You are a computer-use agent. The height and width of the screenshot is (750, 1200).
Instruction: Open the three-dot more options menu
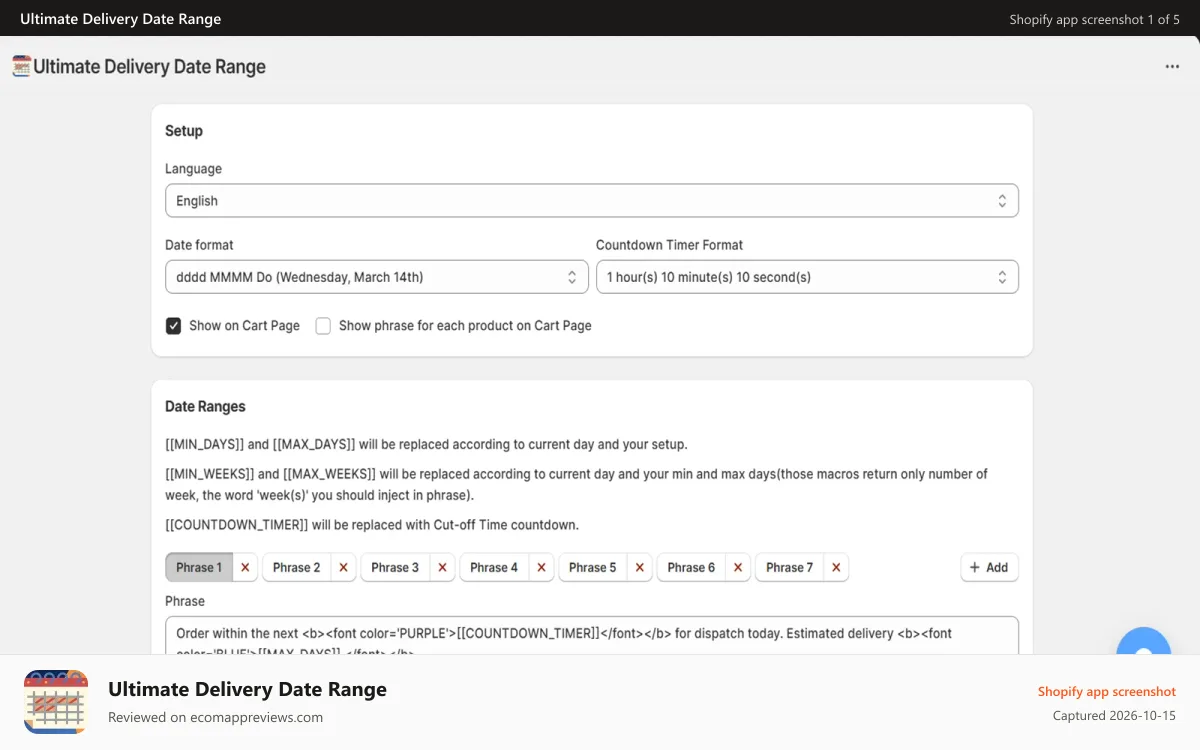click(1172, 67)
